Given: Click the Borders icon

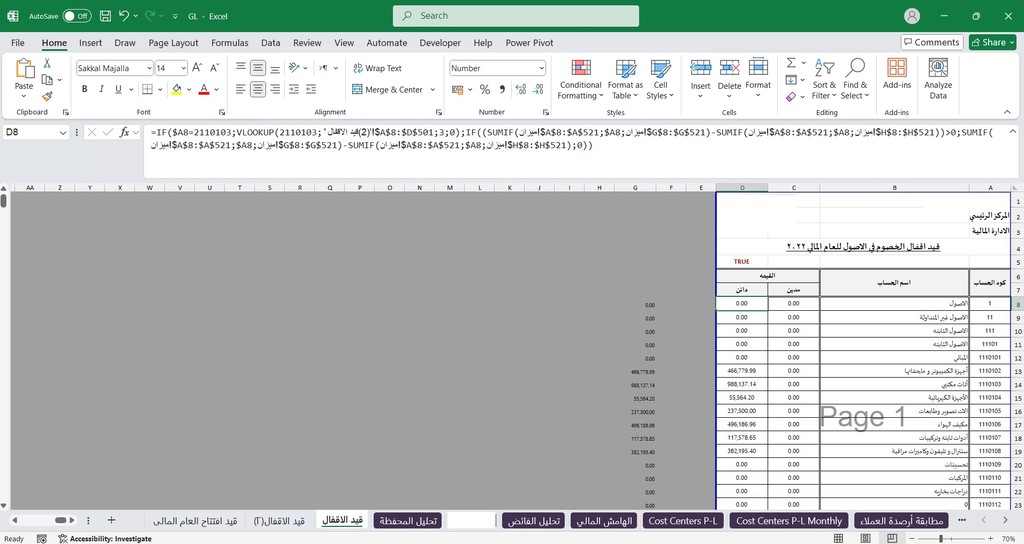Looking at the screenshot, I should click(148, 89).
